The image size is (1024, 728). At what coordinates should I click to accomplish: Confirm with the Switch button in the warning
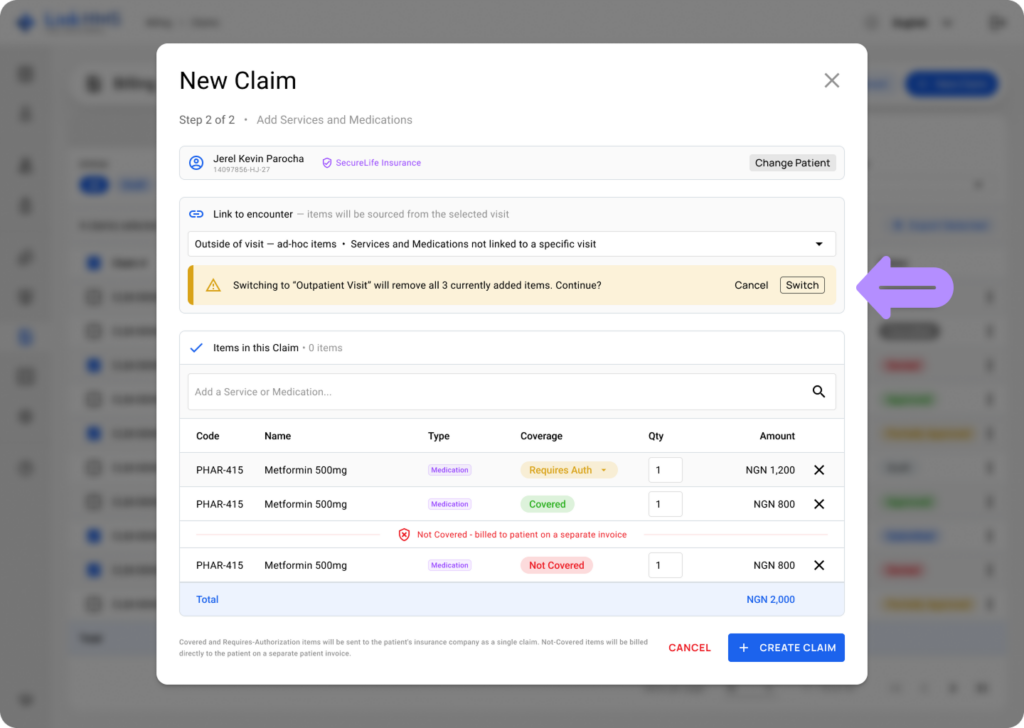point(802,285)
